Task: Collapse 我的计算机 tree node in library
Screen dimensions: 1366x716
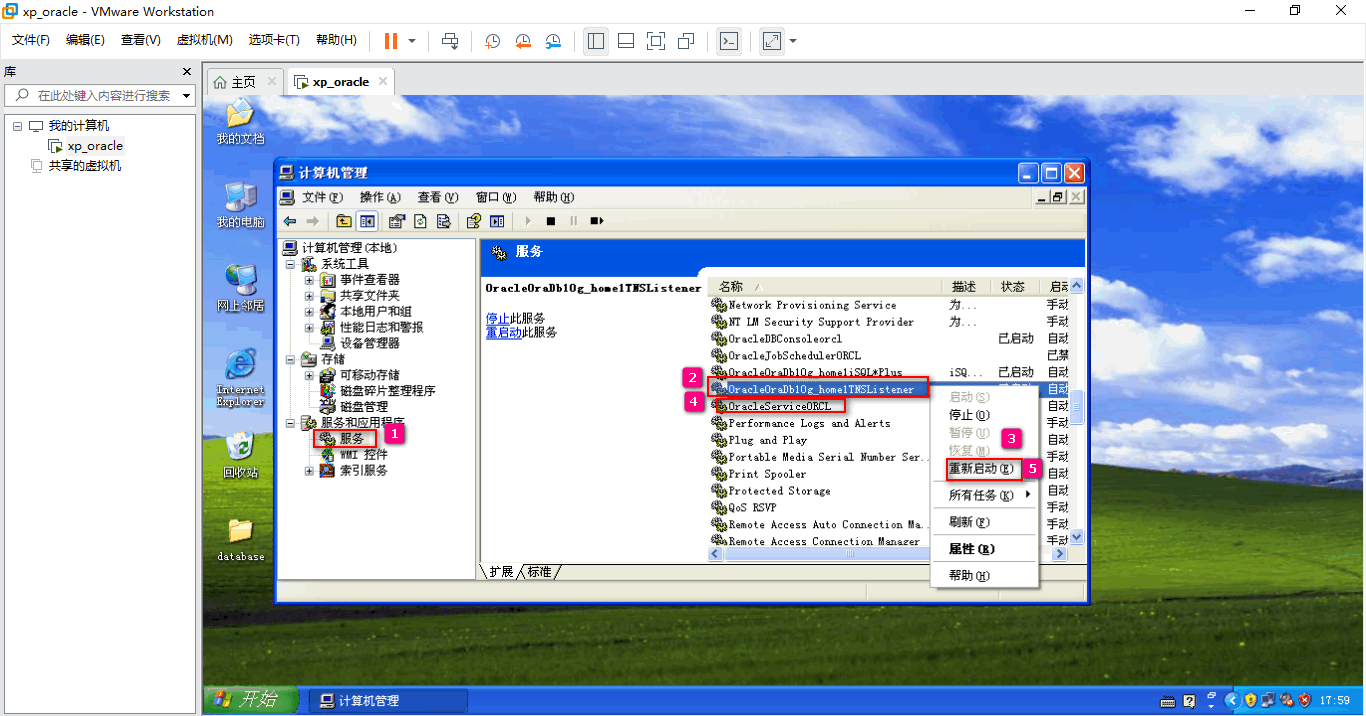Action: [16, 126]
